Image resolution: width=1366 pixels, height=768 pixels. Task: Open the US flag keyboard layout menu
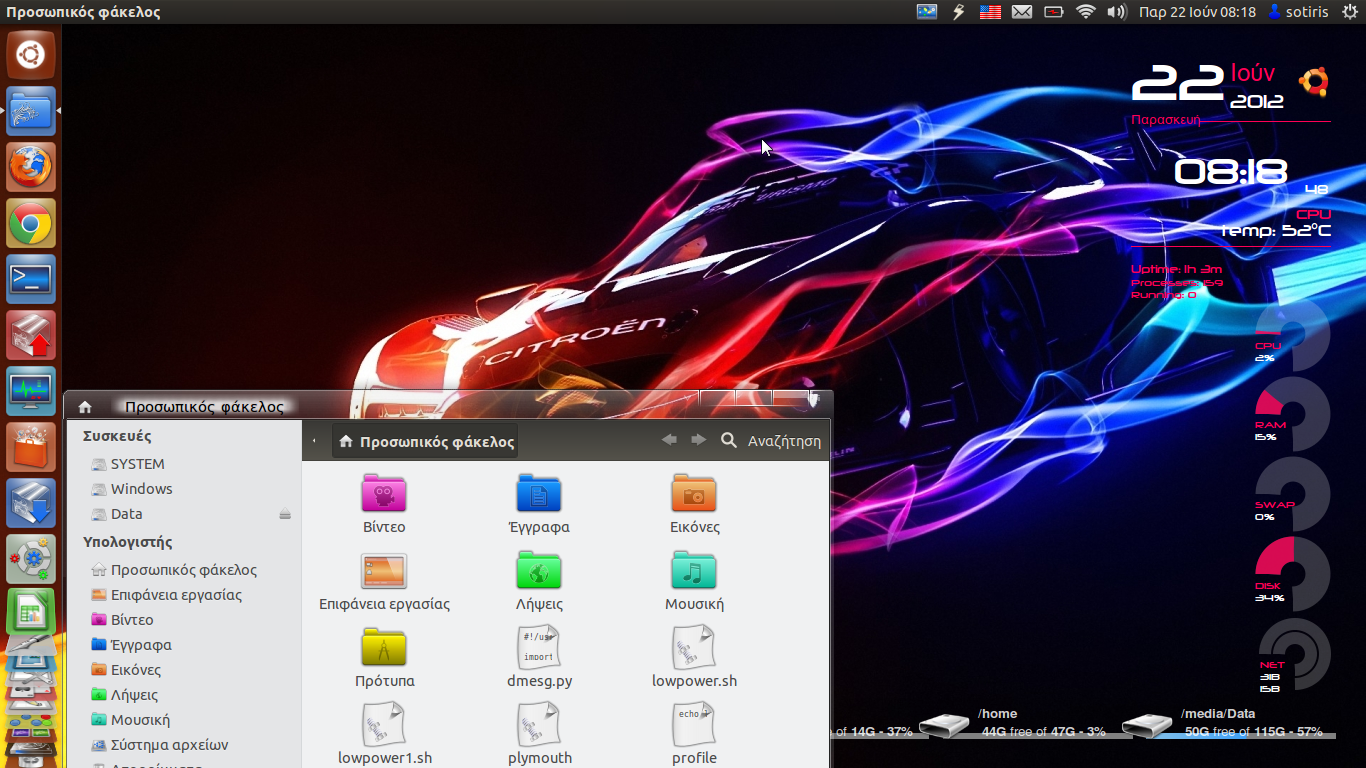(x=990, y=12)
